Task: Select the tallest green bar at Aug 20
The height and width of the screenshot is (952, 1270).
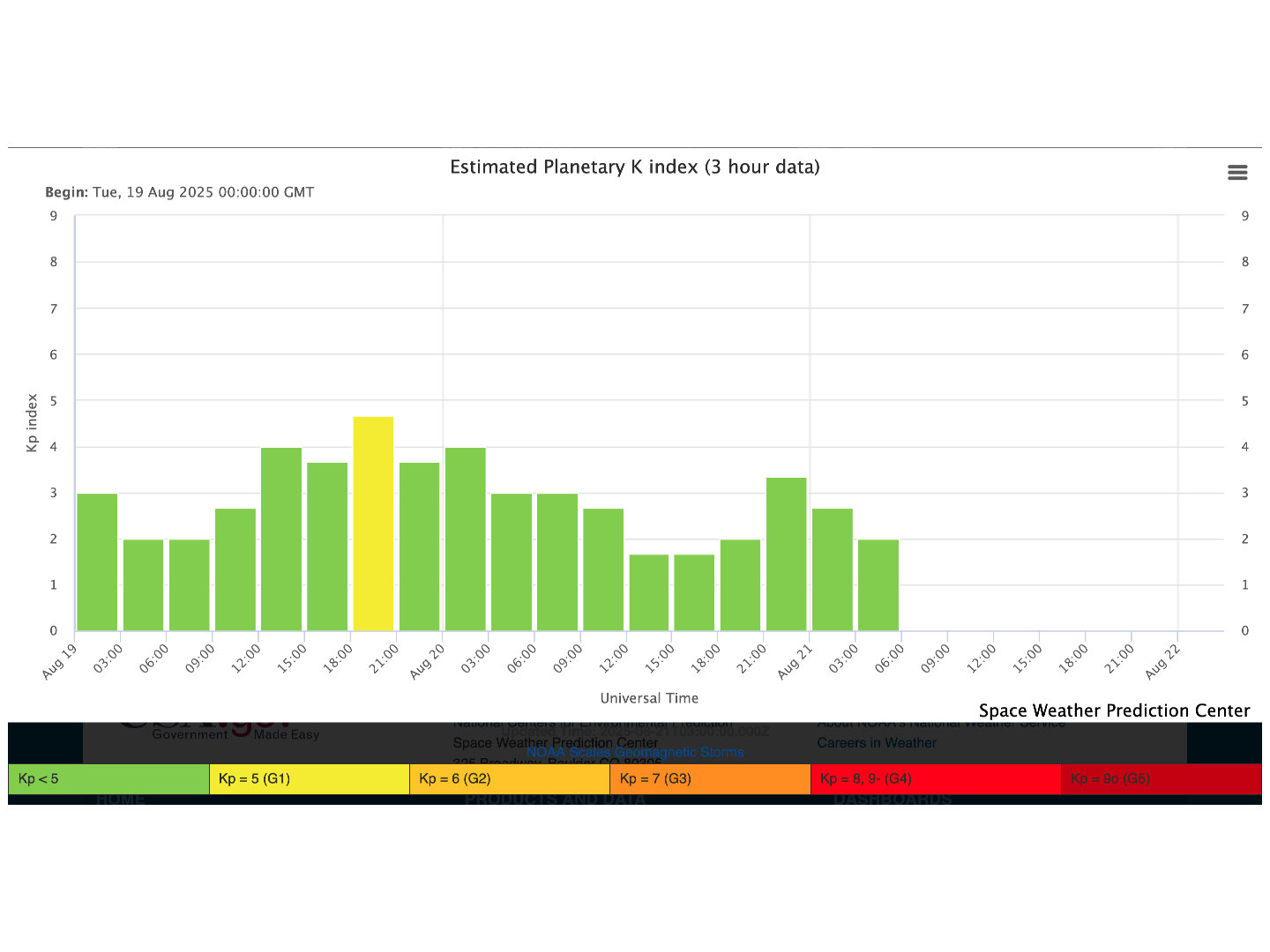Action: [465, 539]
